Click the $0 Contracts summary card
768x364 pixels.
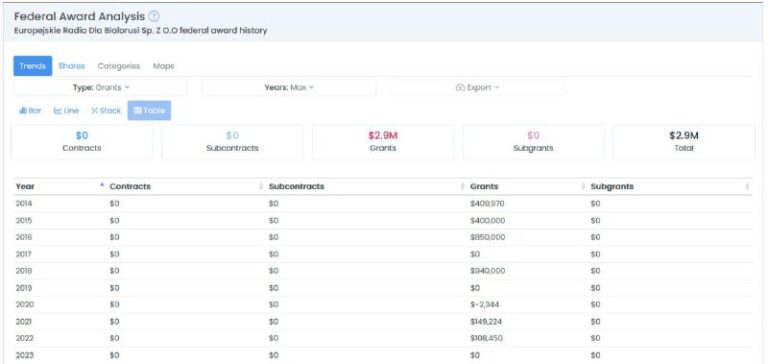82,142
